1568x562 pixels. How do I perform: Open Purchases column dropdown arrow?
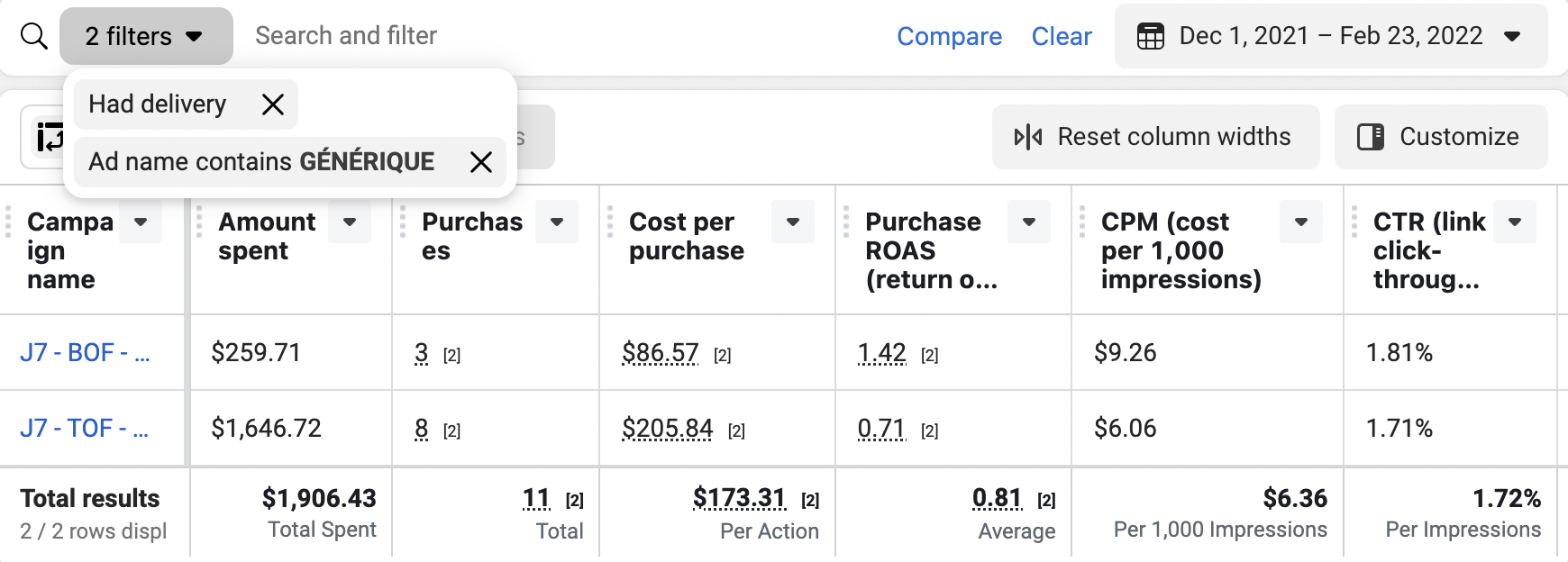(x=557, y=222)
